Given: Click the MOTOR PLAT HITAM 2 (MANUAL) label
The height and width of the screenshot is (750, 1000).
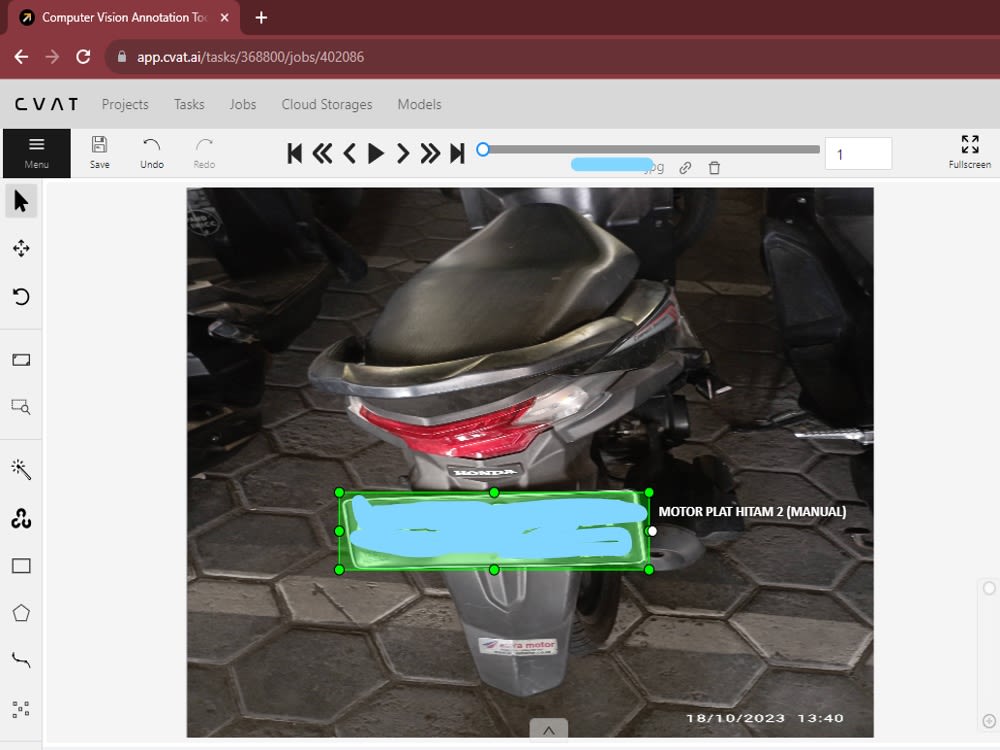Looking at the screenshot, I should [752, 511].
